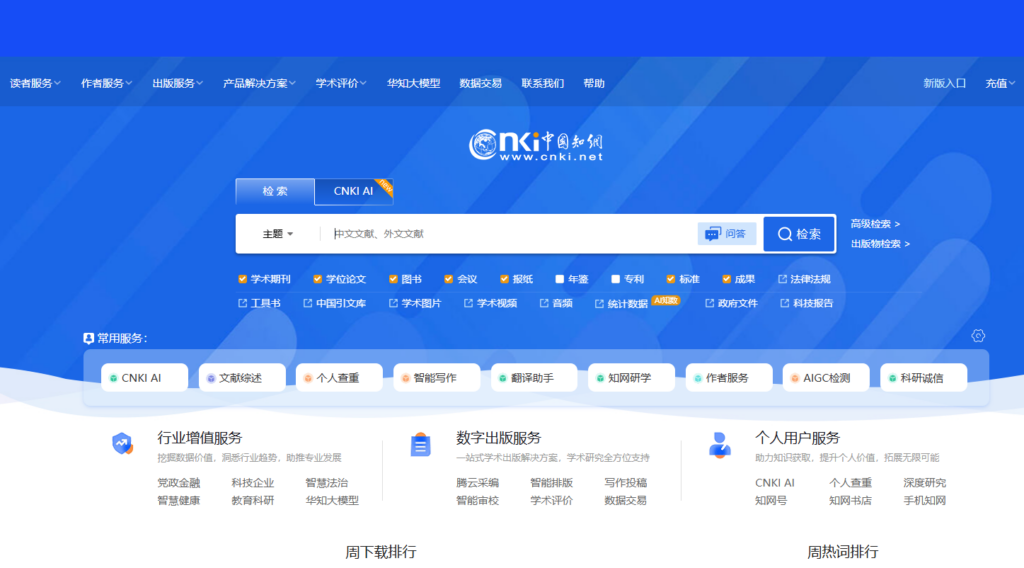Click the blue 检索 search button
Screen dimensions: 1024x568
coord(799,234)
